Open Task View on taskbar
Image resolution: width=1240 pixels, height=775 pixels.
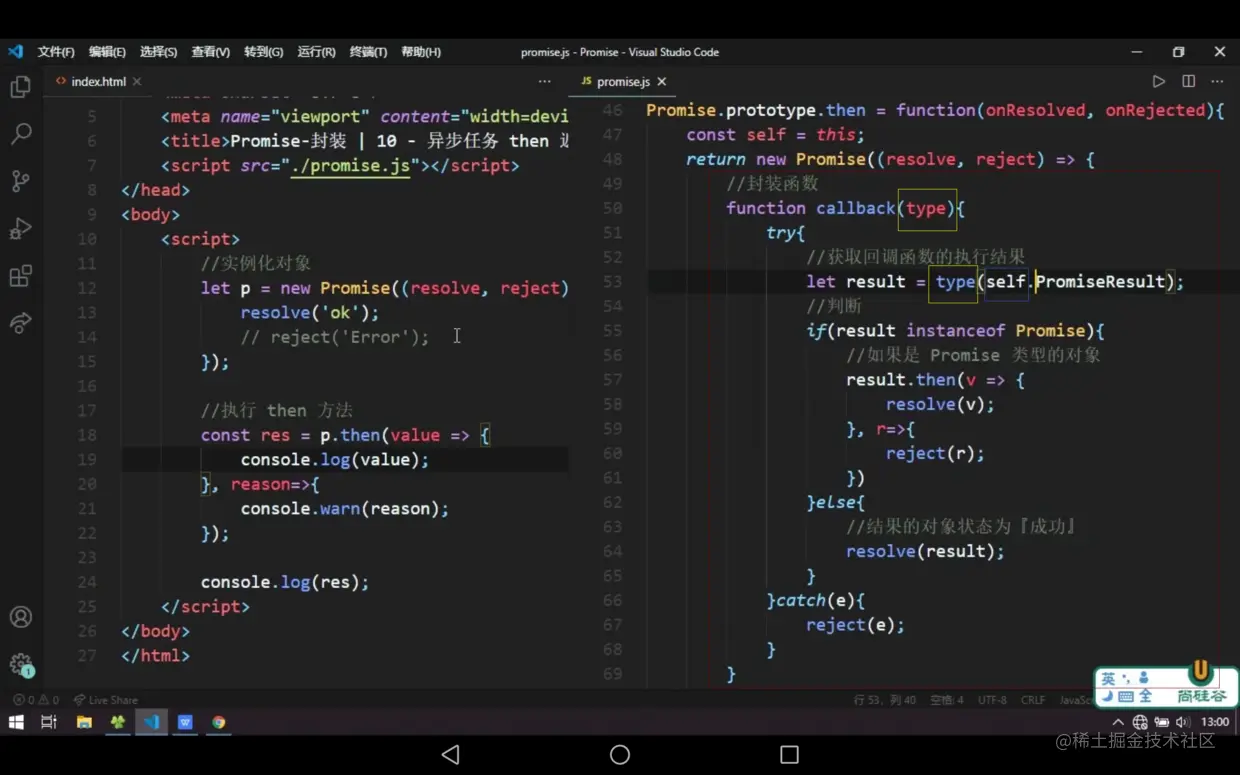click(x=48, y=722)
